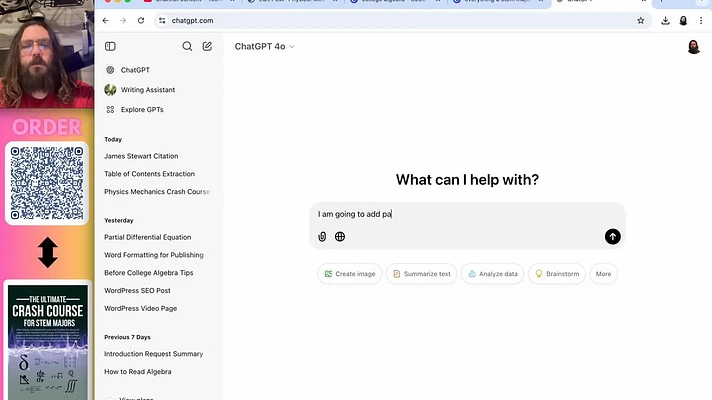Click Analyze data suggestion button
This screenshot has width=712, height=400.
pyautogui.click(x=493, y=274)
